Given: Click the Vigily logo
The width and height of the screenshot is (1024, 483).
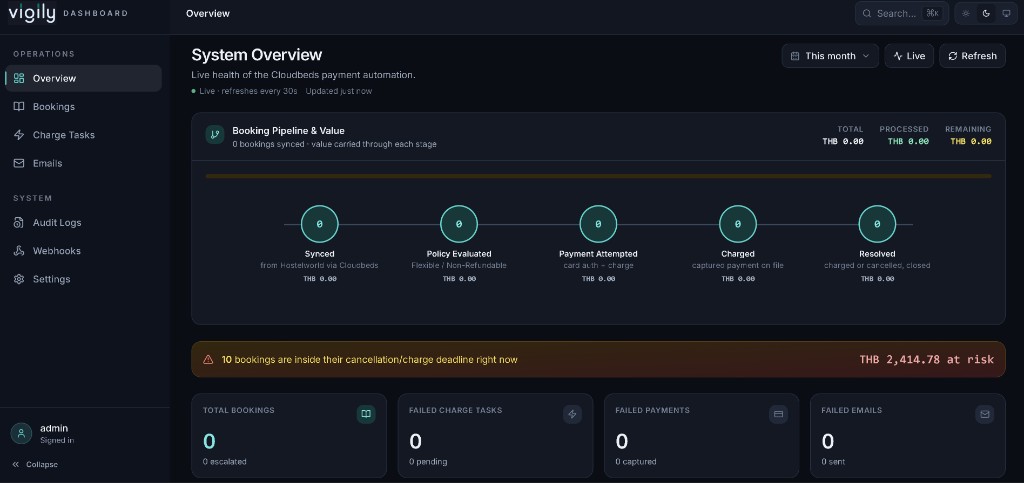Looking at the screenshot, I should point(32,12).
